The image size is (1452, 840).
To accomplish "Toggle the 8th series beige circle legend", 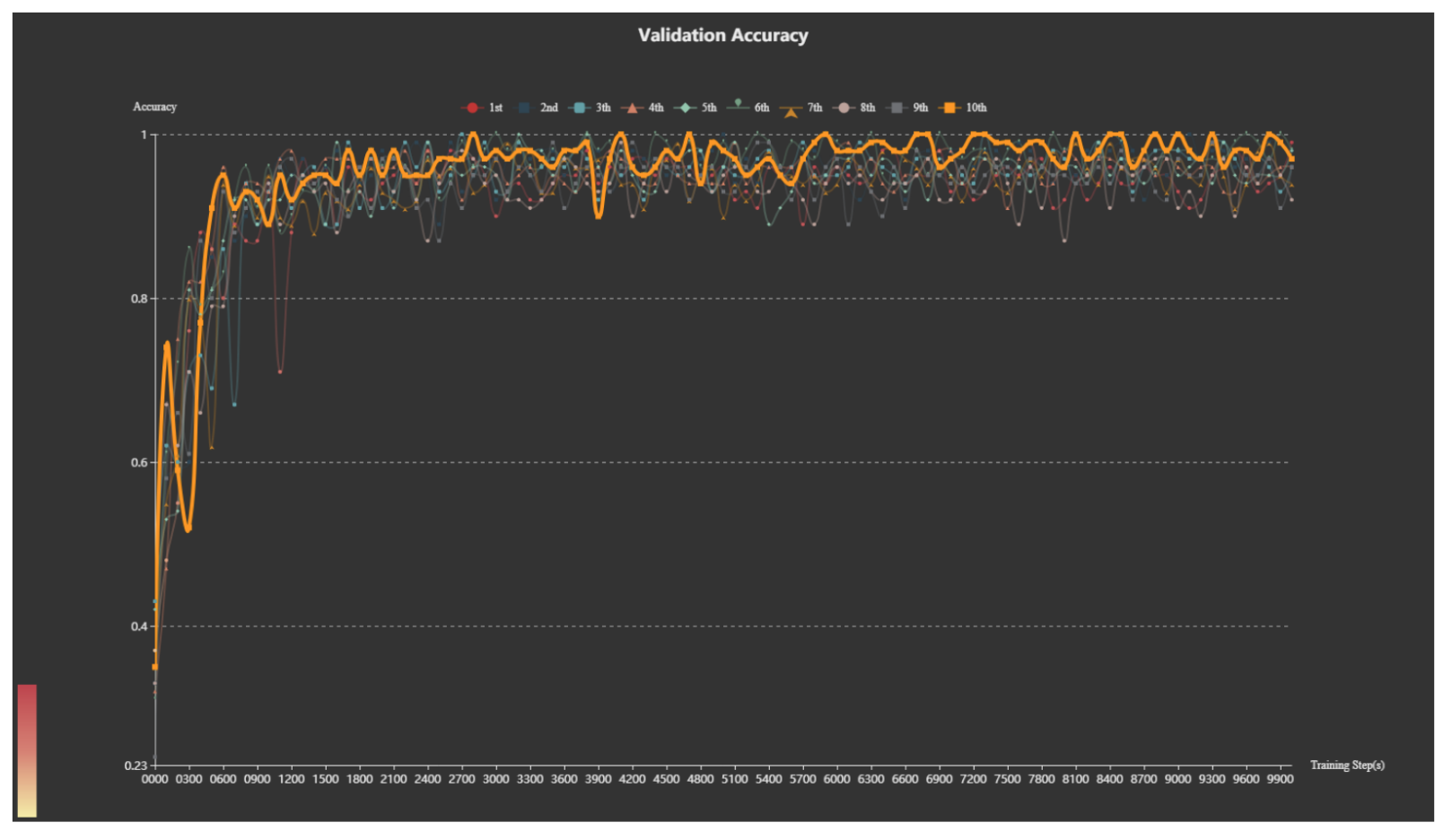I will (854, 108).
